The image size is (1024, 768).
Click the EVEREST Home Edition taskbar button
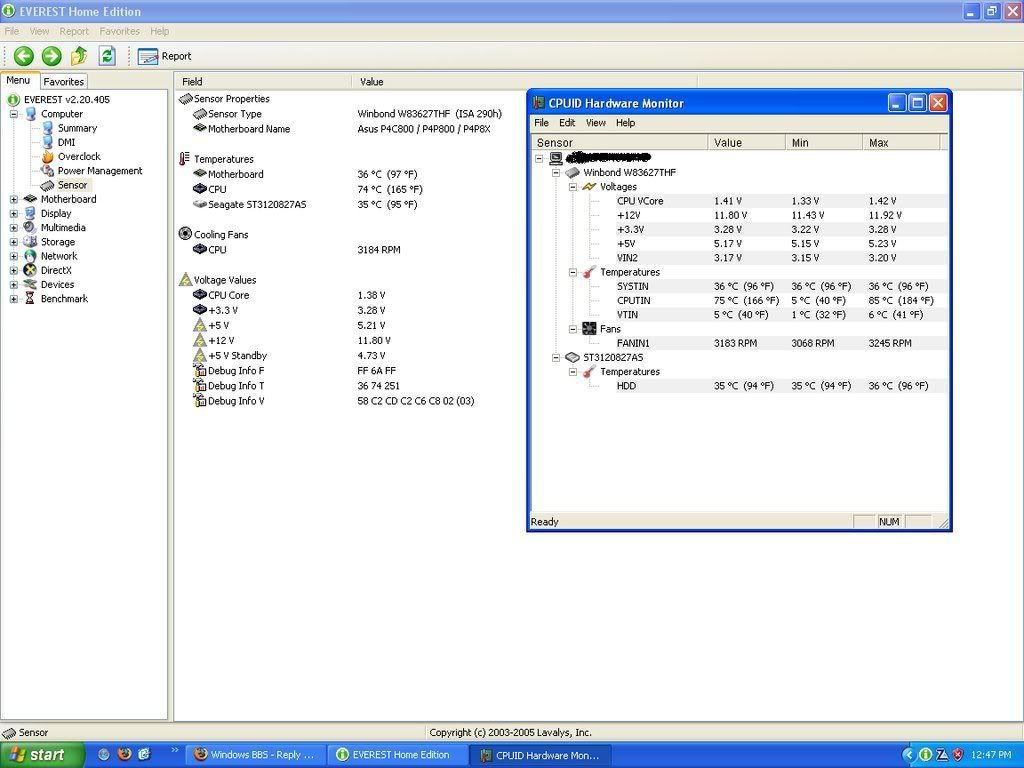pyautogui.click(x=397, y=755)
